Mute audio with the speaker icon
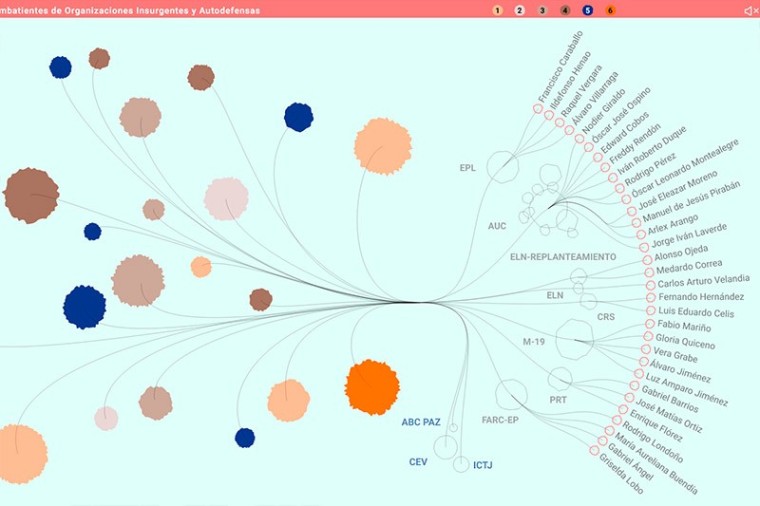Image resolution: width=760 pixels, height=506 pixels. tap(751, 11)
